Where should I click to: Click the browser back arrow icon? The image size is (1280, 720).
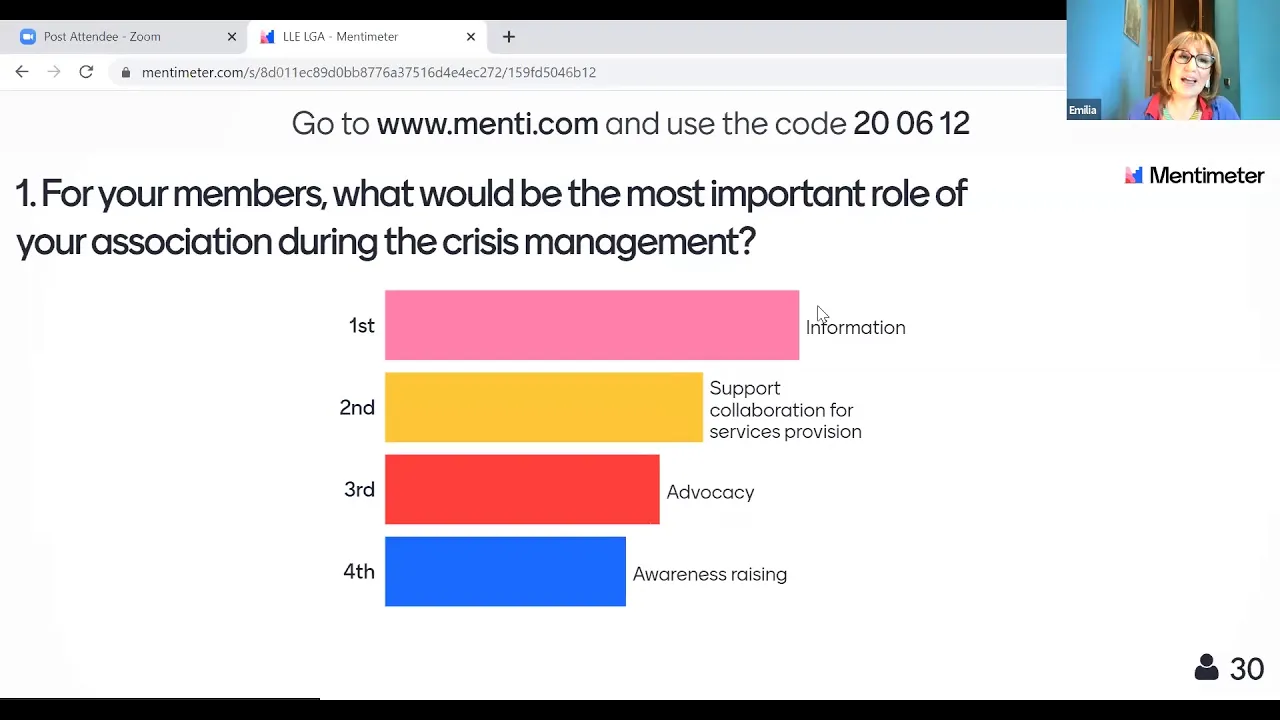coord(22,72)
